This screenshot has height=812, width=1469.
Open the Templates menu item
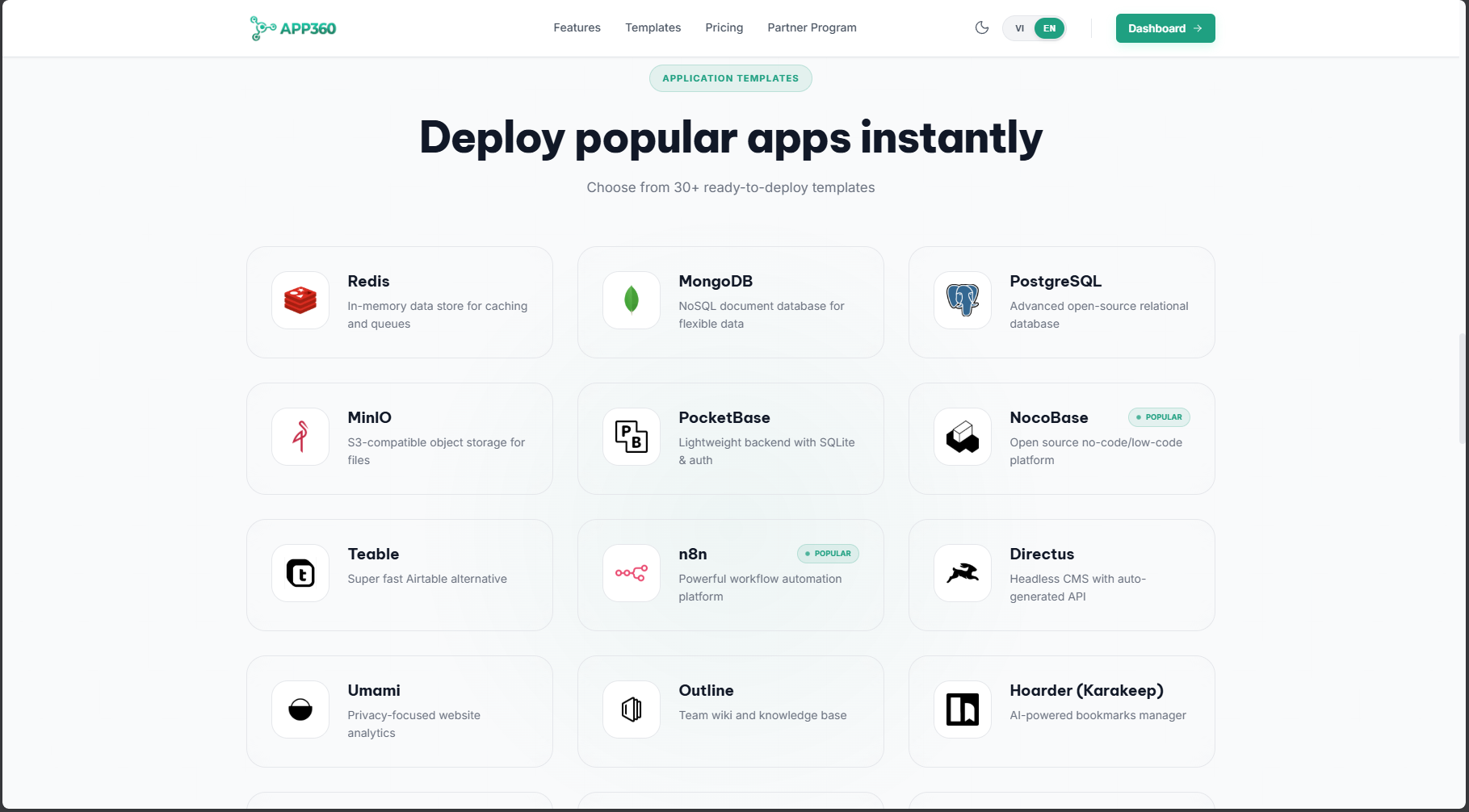[653, 27]
